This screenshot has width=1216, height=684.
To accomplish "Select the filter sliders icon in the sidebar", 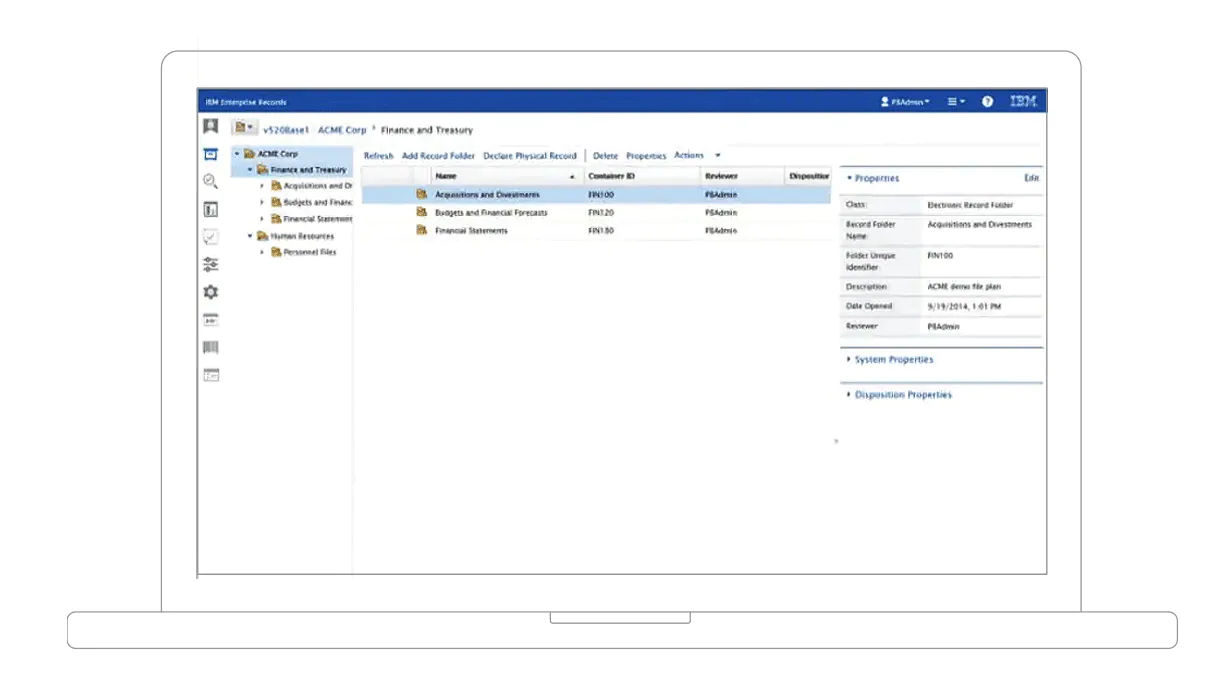I will [212, 262].
